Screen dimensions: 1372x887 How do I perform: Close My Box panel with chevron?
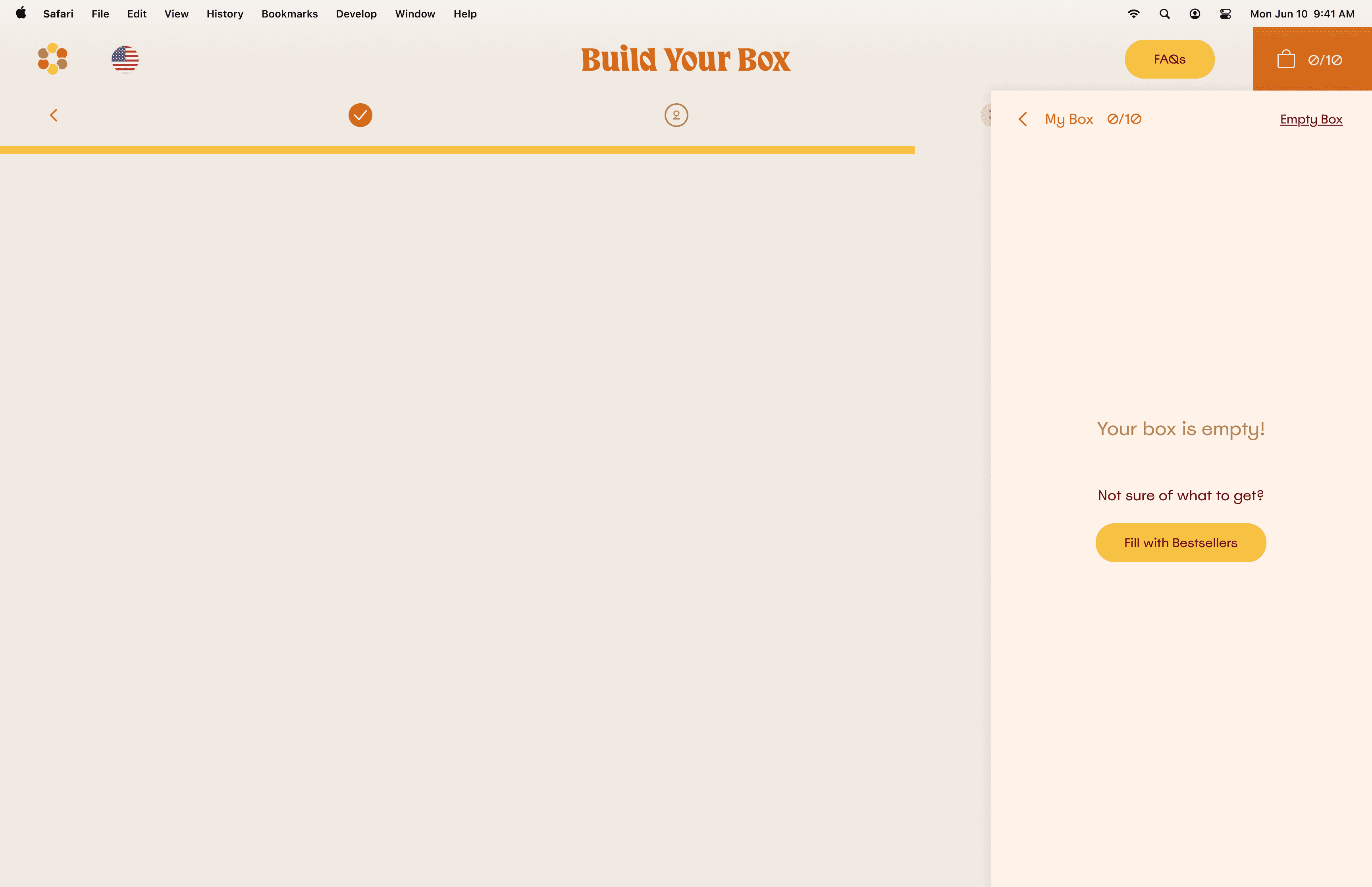(x=1023, y=119)
